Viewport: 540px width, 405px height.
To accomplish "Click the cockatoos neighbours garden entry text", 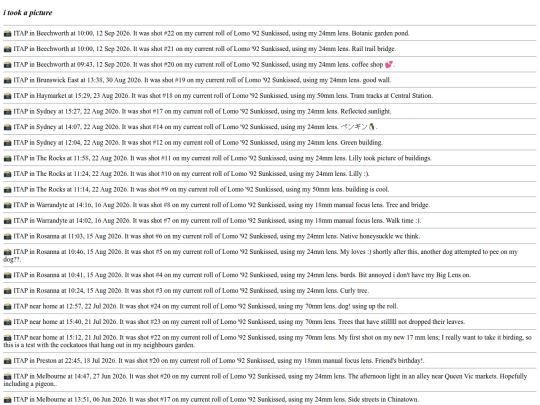I will 268,341.
